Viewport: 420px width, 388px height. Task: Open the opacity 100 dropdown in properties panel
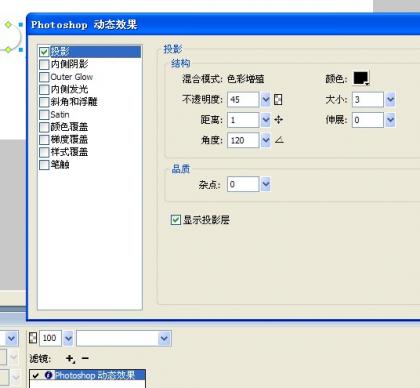click(68, 338)
